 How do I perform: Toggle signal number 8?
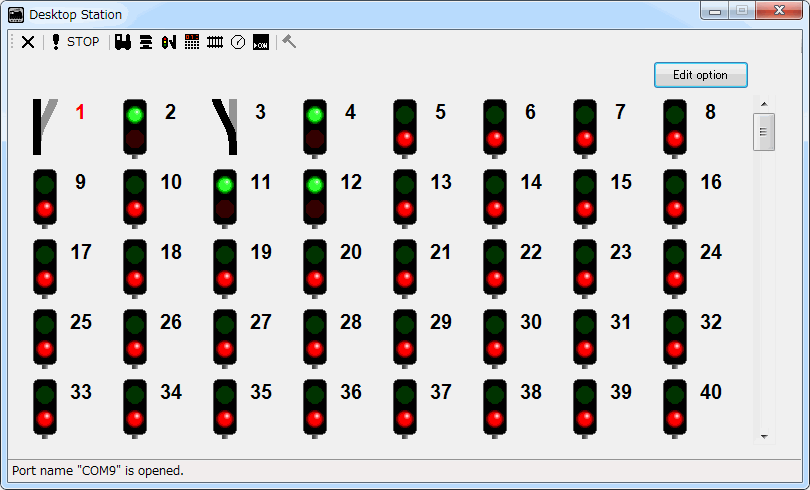(x=675, y=128)
